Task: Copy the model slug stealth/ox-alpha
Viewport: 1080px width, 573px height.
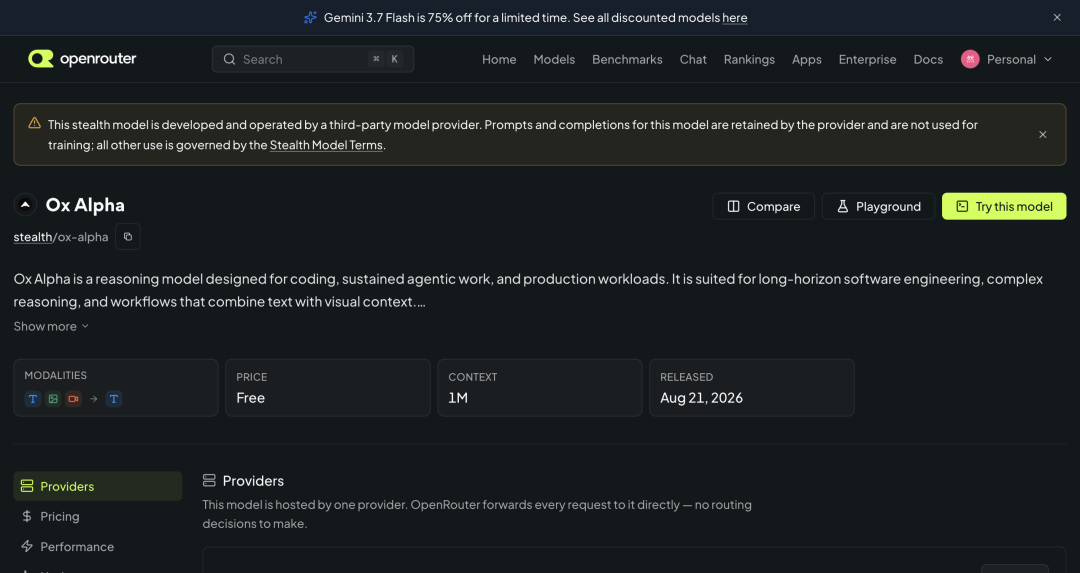Action: pyautogui.click(x=127, y=236)
